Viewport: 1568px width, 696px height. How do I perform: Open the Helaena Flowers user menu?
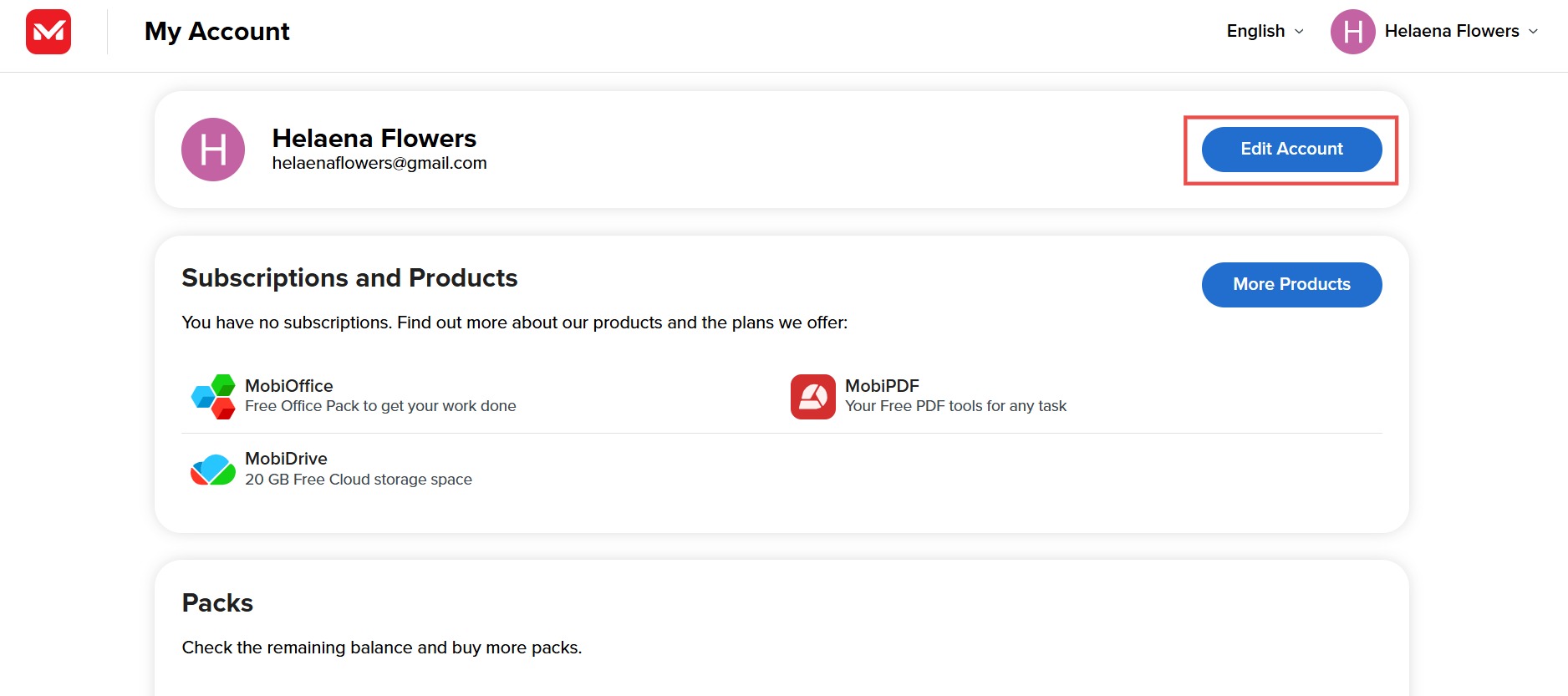(x=1451, y=31)
